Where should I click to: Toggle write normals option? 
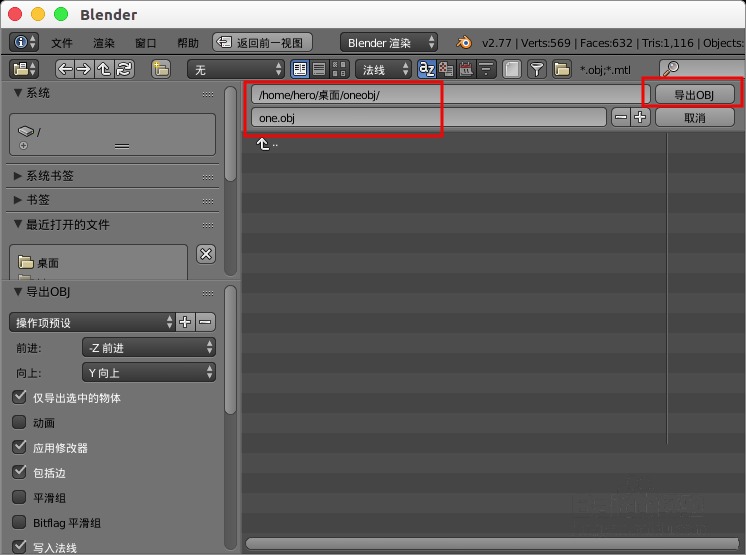coord(19,546)
